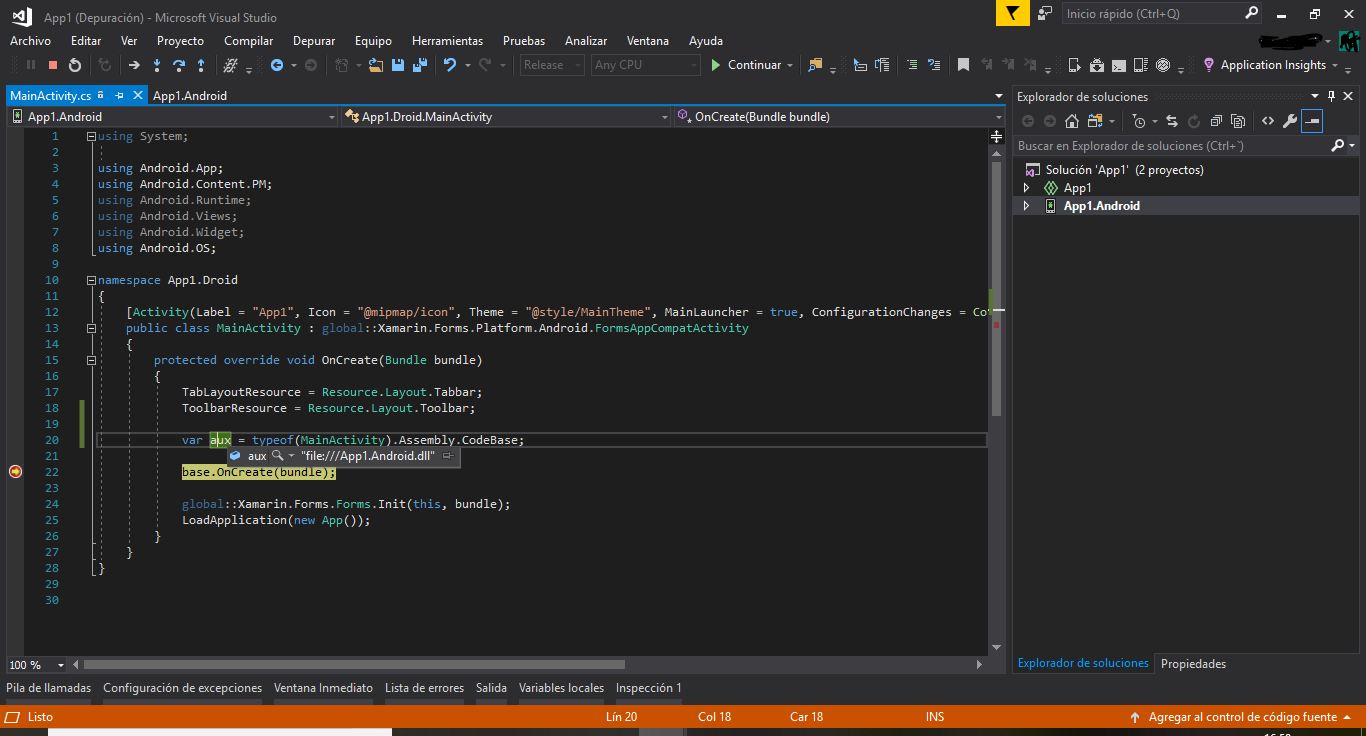
Task: Open the Android Adb command prompt icon
Action: [x=1119, y=65]
